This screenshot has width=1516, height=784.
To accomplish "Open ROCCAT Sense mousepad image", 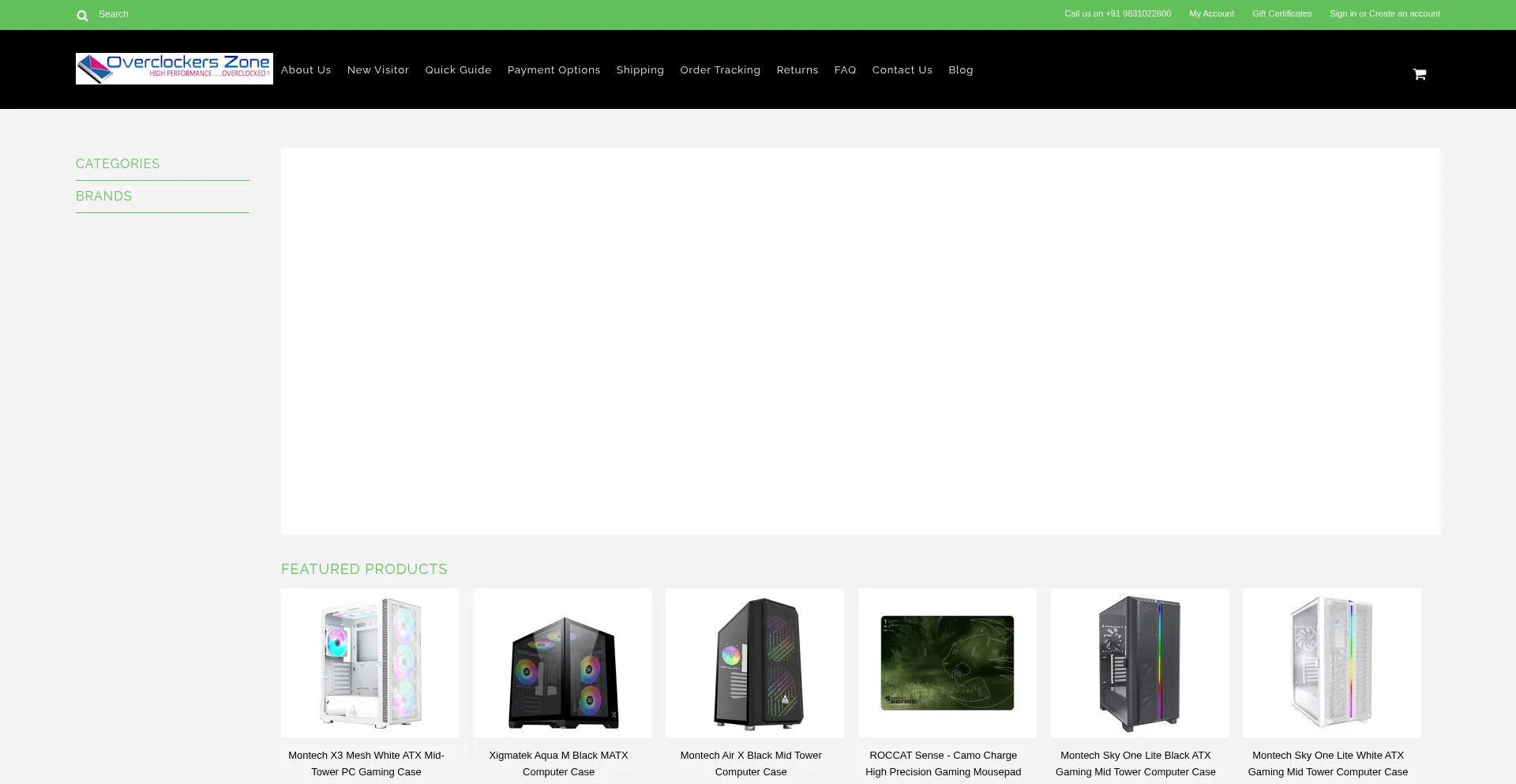I will (x=947, y=663).
